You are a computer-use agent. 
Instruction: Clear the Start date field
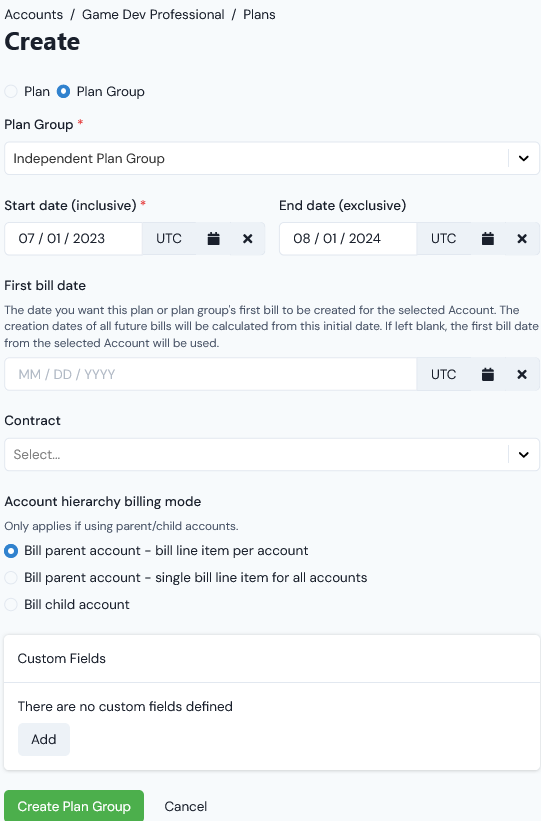coord(248,239)
